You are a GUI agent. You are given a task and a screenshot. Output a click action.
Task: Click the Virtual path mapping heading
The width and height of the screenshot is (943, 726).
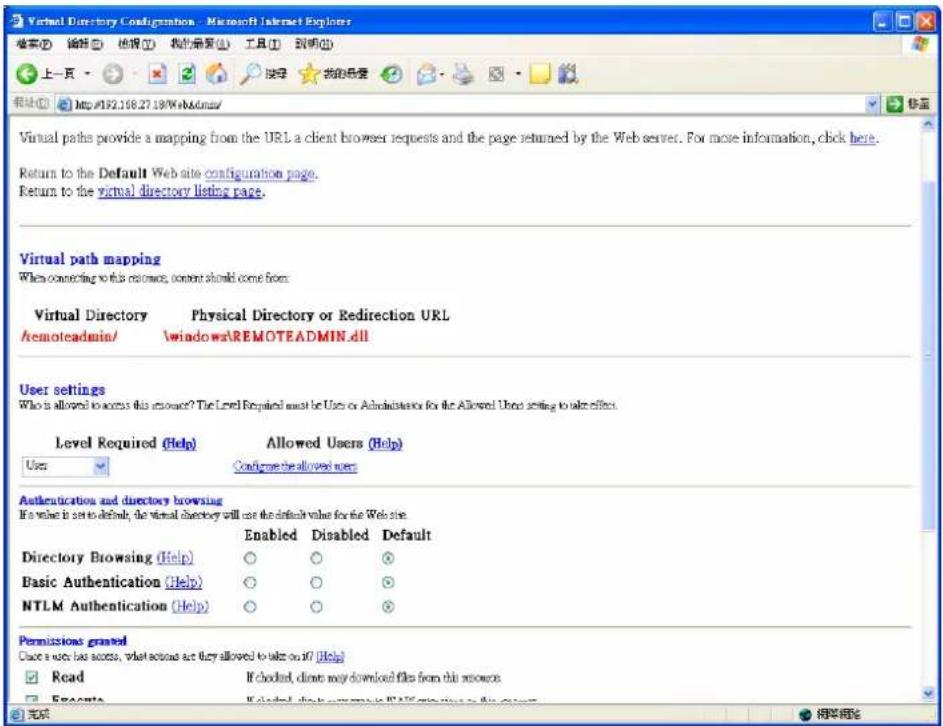[90, 259]
